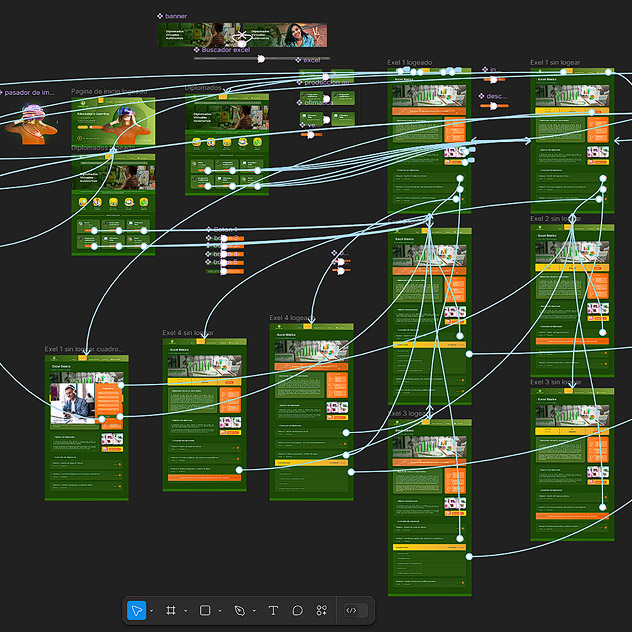Expand the Move tool options dropdown

click(152, 611)
